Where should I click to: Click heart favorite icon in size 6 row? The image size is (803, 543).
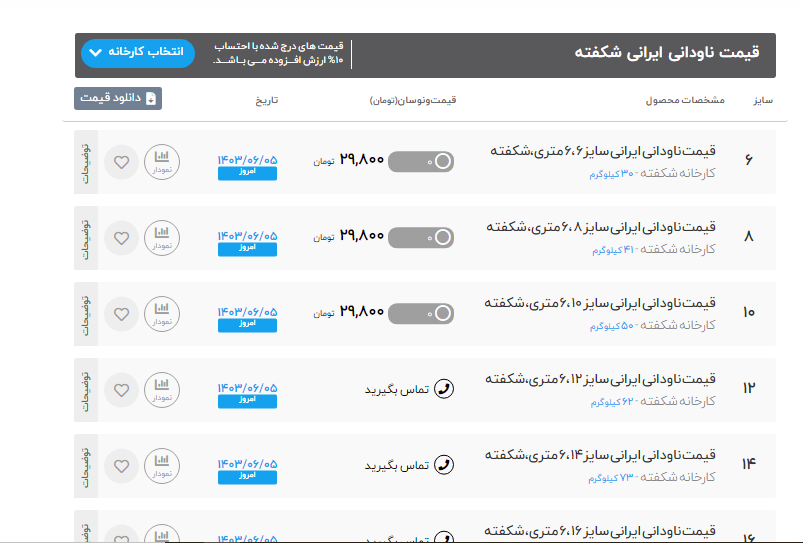pyautogui.click(x=121, y=162)
